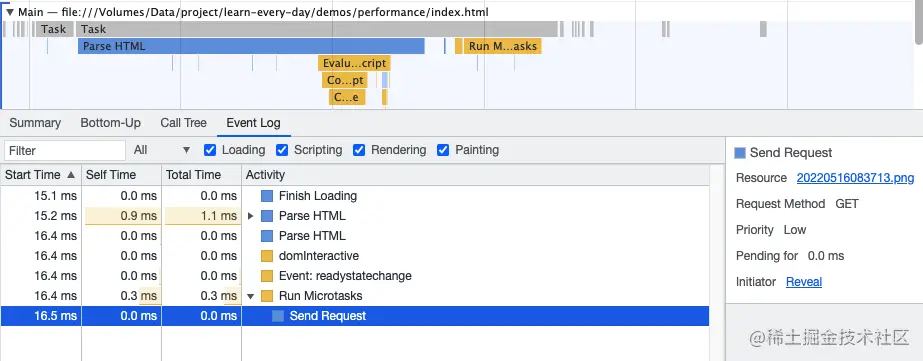Viewport: 923px width, 361px height.
Task: Open the 20220516083713.png resource link
Action: tap(855, 178)
